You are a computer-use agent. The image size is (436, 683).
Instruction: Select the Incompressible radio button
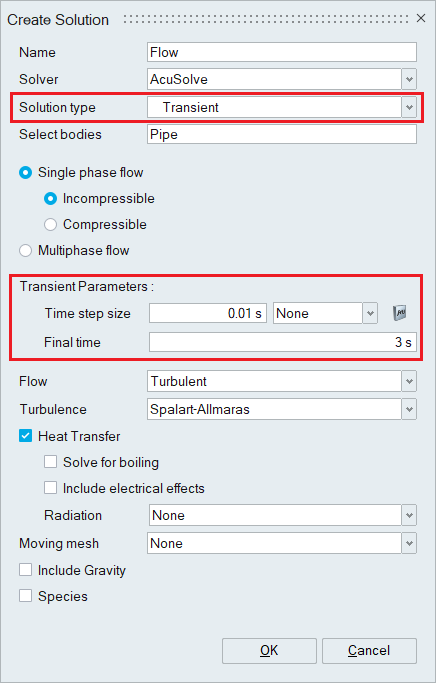click(51, 199)
